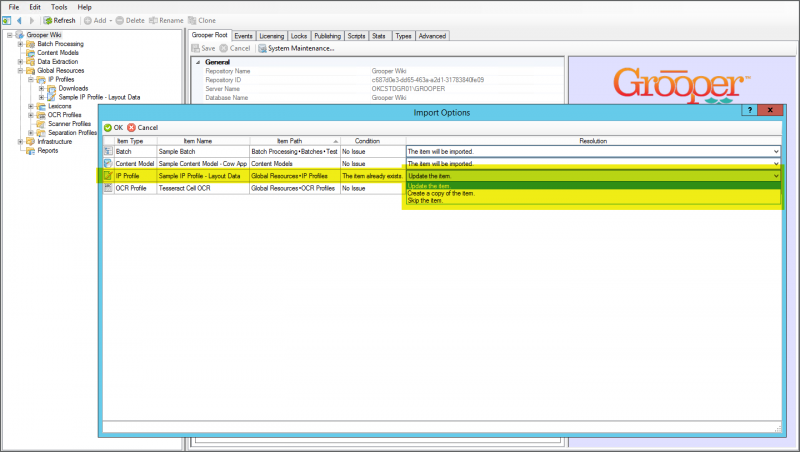
Task: Open the Tools menu
Action: (x=59, y=7)
